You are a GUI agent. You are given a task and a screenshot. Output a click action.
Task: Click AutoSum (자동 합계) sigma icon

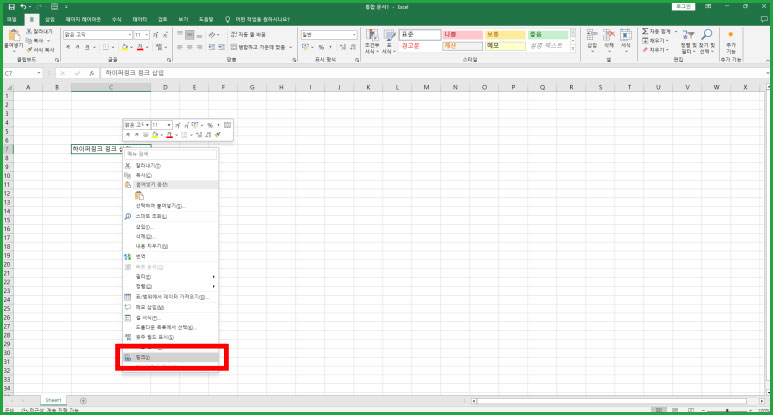[x=645, y=32]
